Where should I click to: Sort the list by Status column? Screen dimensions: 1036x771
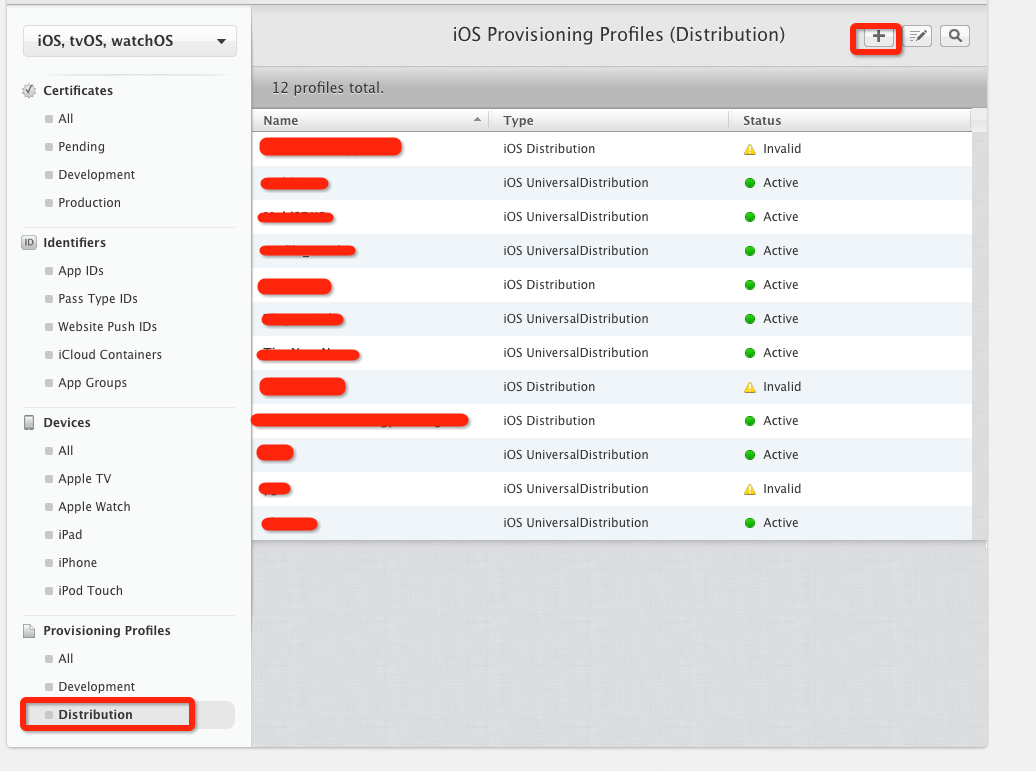point(850,121)
